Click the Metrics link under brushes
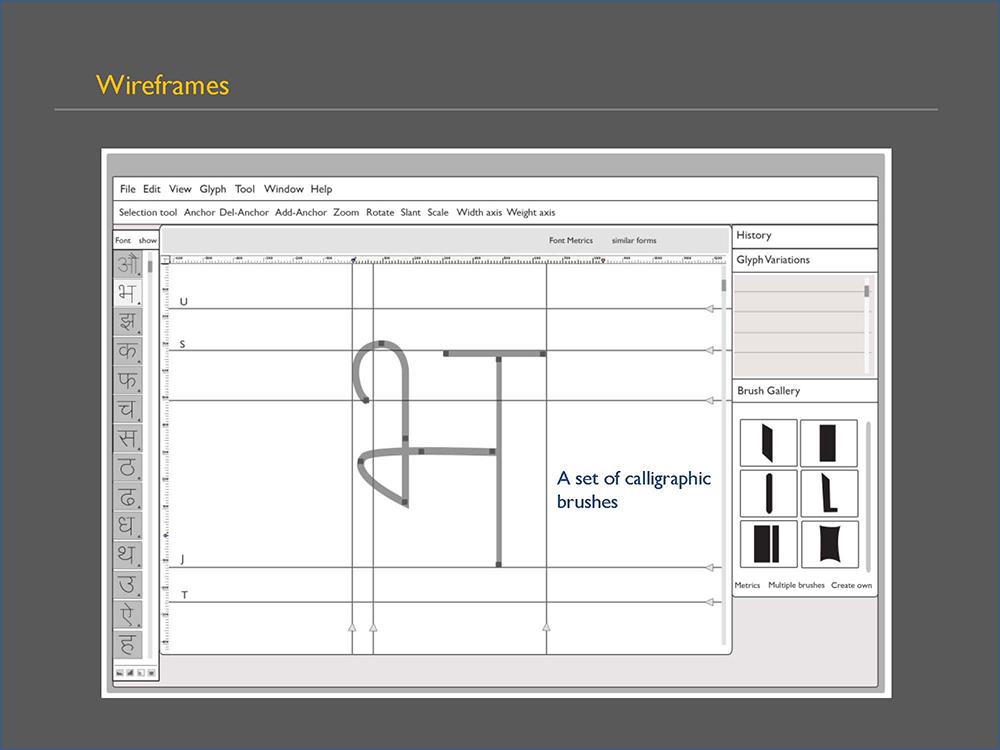The height and width of the screenshot is (750, 1000). [x=747, y=585]
